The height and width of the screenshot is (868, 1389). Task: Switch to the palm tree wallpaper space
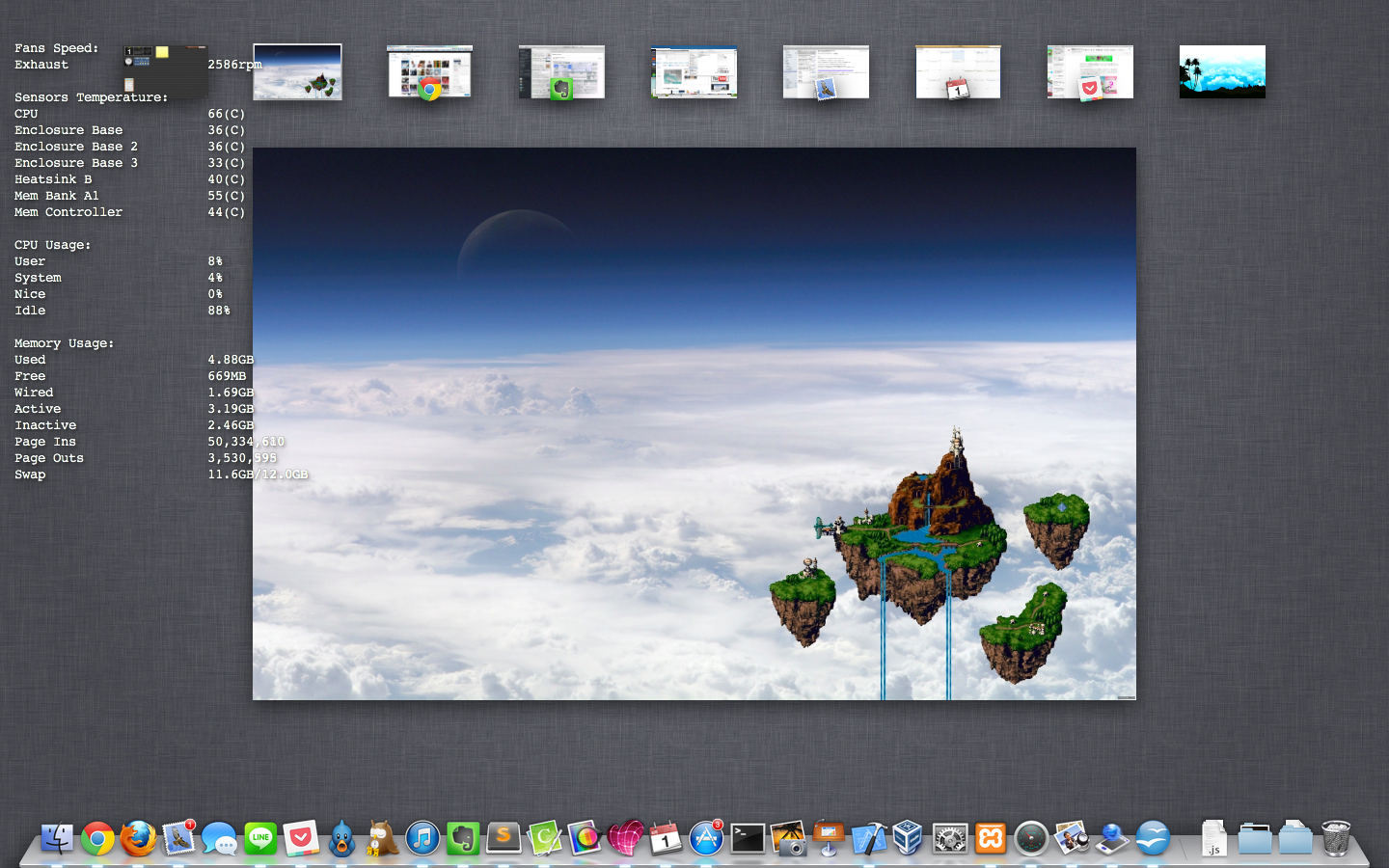point(1222,71)
